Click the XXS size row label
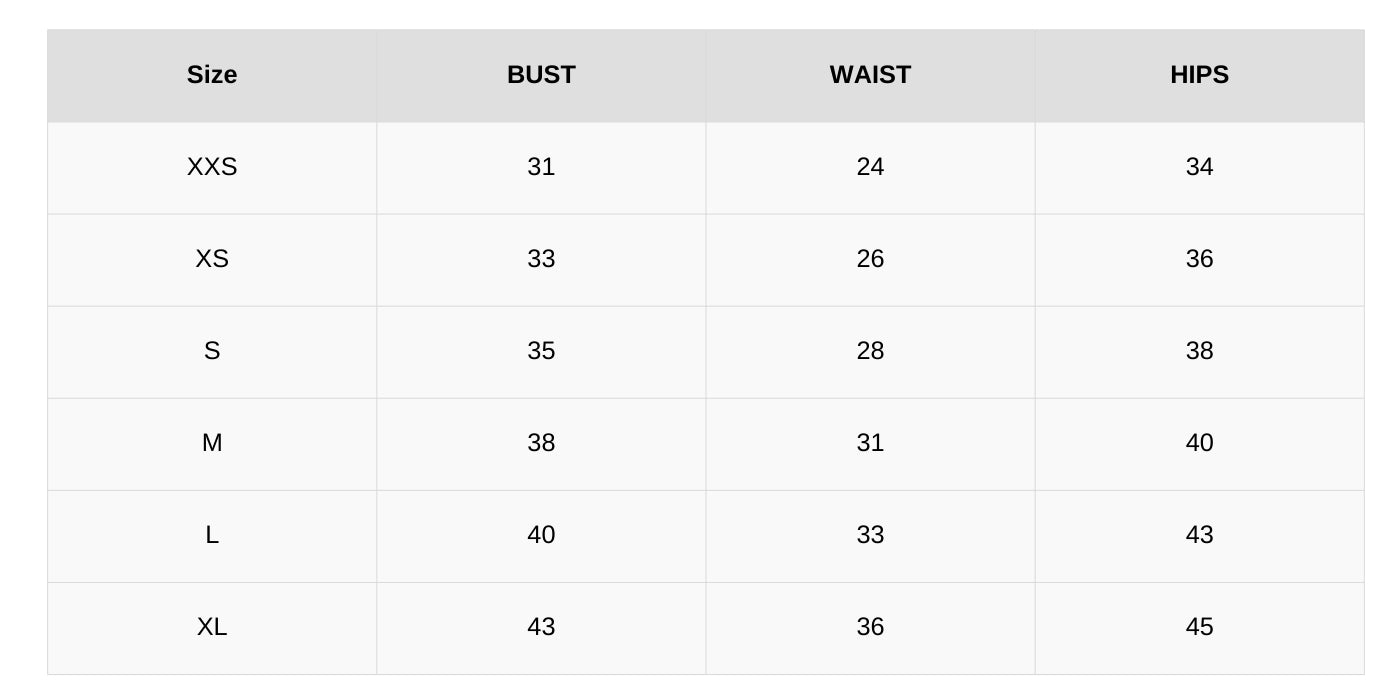 click(x=212, y=167)
